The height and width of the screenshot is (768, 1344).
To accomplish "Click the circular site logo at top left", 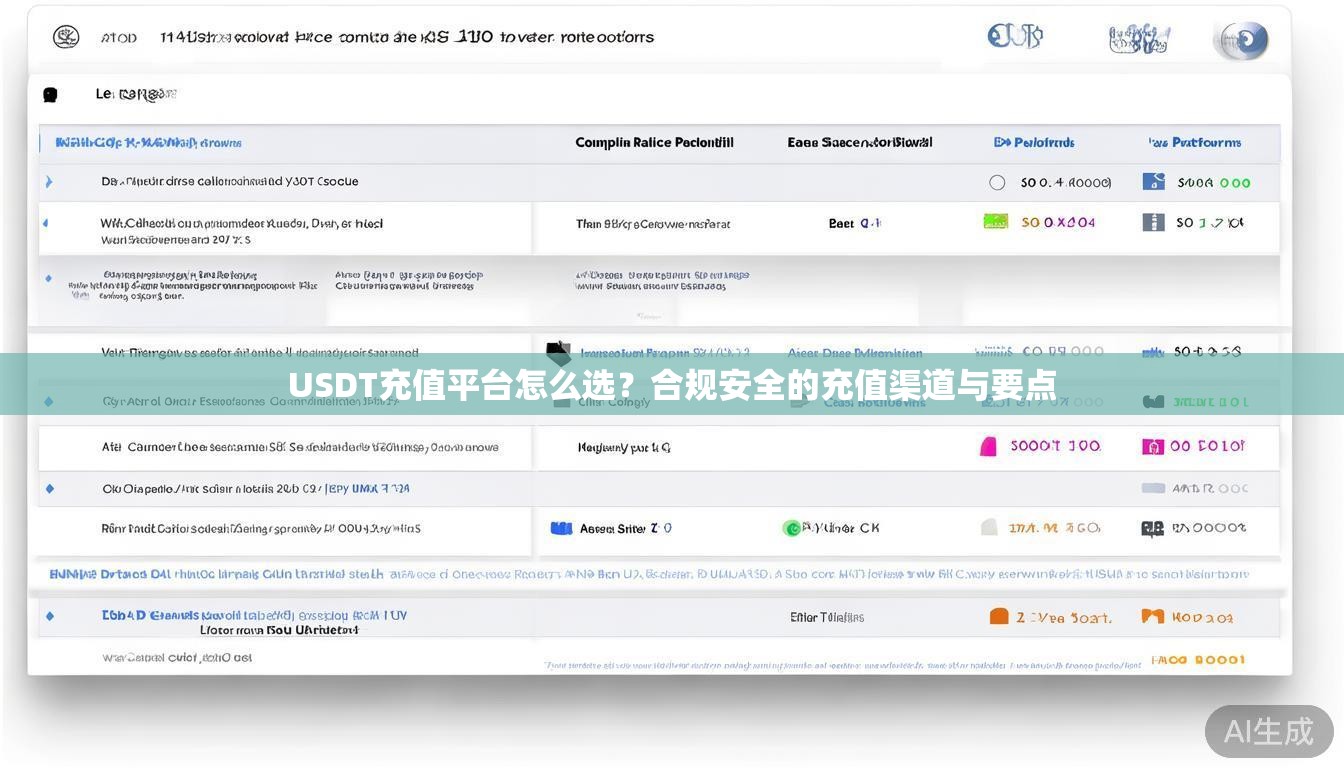I will pyautogui.click(x=66, y=36).
